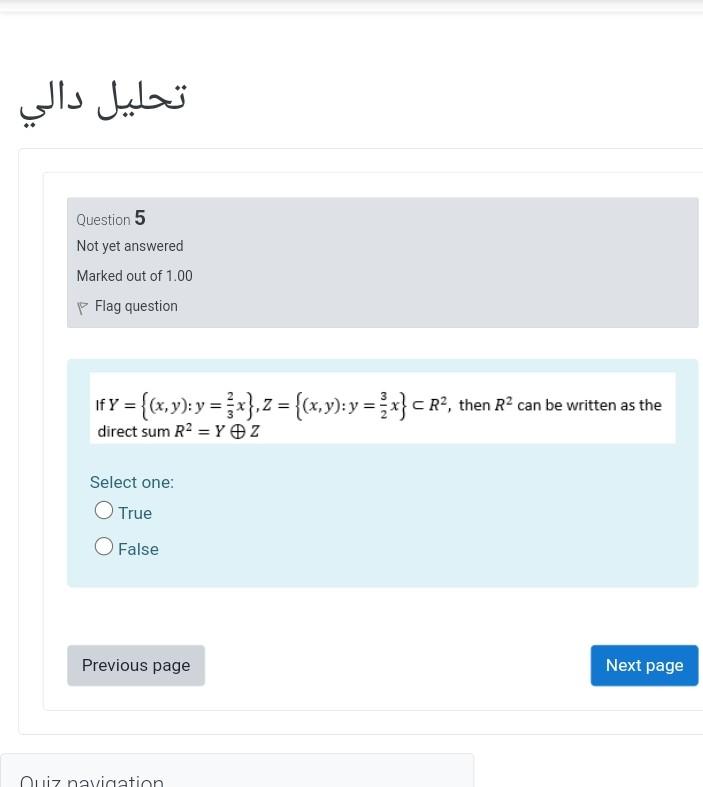Click the flag icon beside Flag question
703x787 pixels.
coord(82,307)
